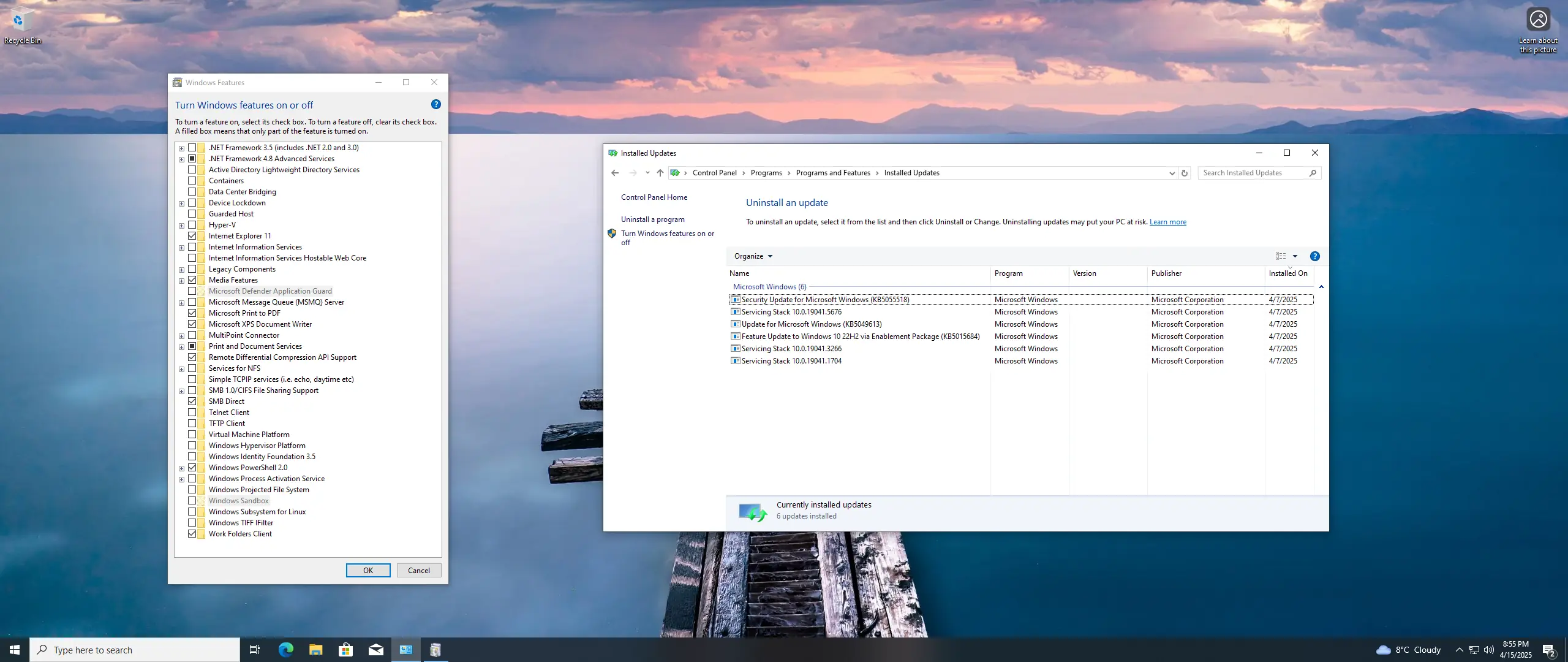Go back with the back arrow
This screenshot has width=1568, height=662.
pyautogui.click(x=615, y=173)
